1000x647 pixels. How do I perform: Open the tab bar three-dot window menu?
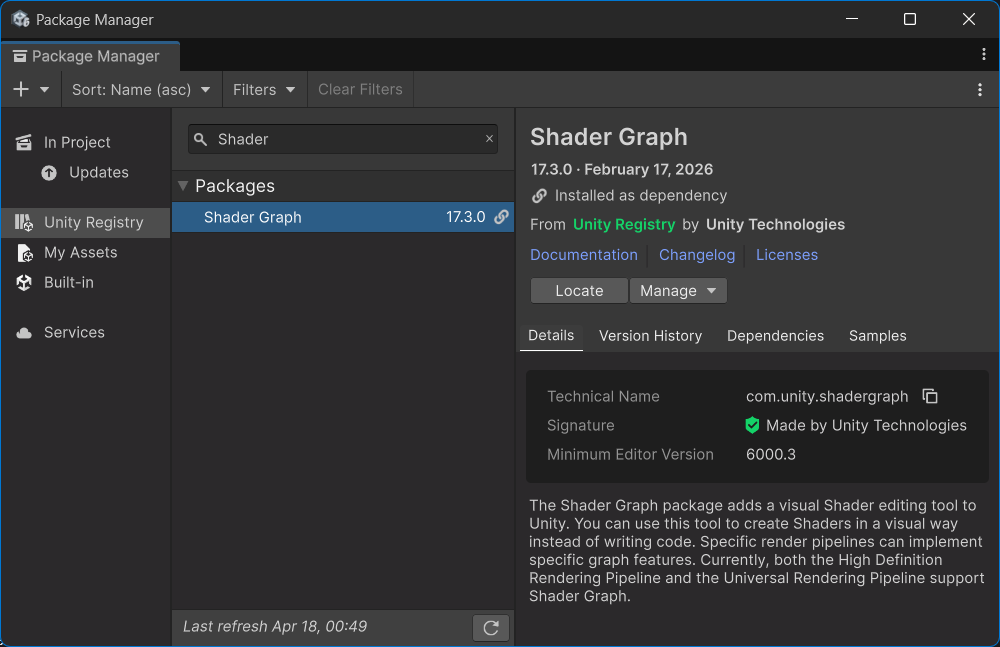pos(983,54)
